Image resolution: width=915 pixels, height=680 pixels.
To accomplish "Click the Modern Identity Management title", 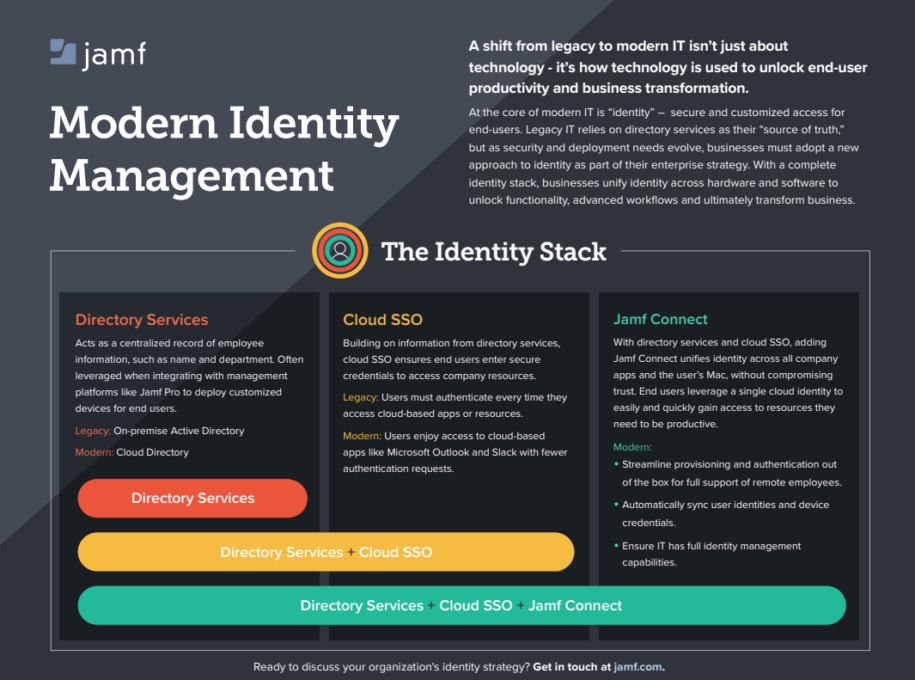I will (x=224, y=150).
